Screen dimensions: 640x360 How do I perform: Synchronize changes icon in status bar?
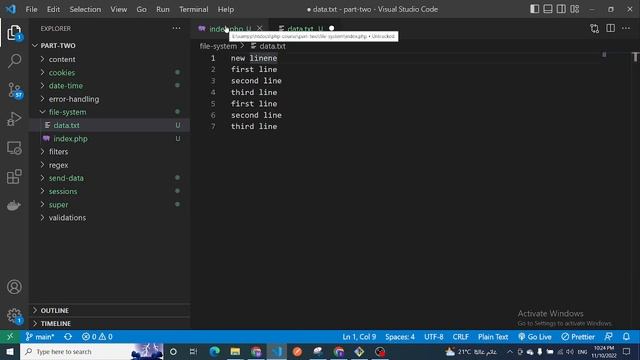(68, 337)
